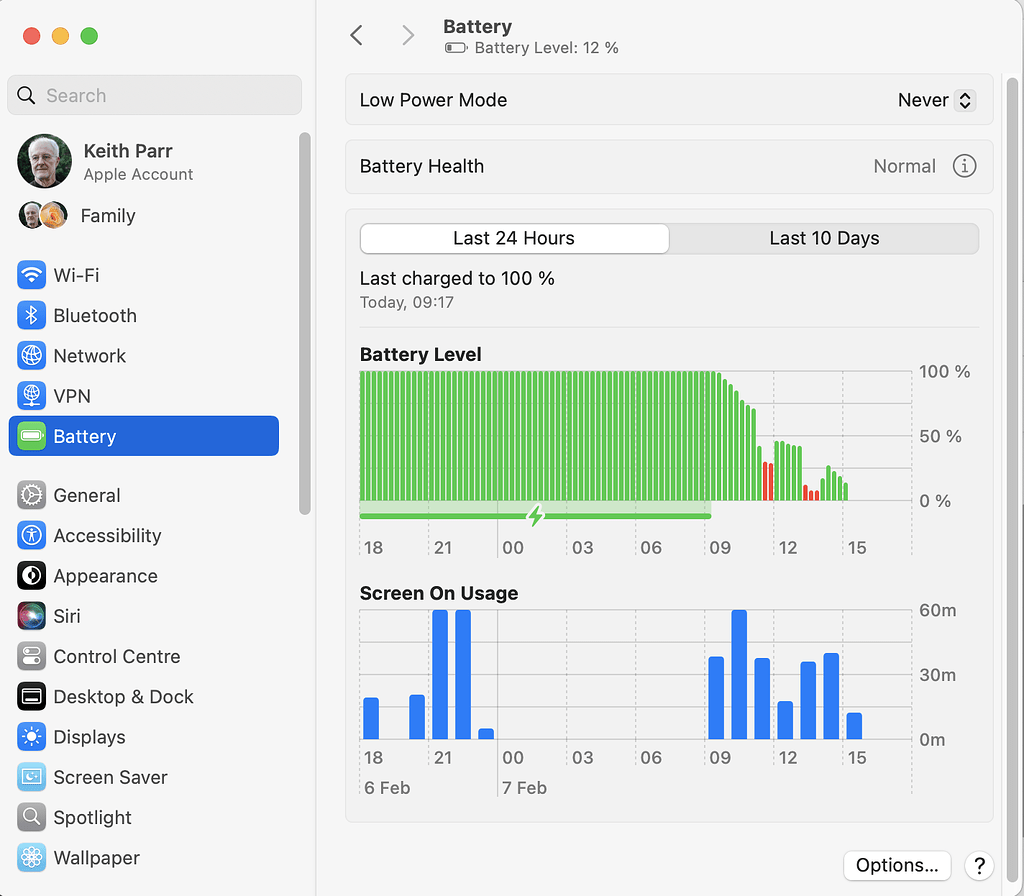Open Screen Saver settings
1024x896 pixels.
click(x=110, y=777)
